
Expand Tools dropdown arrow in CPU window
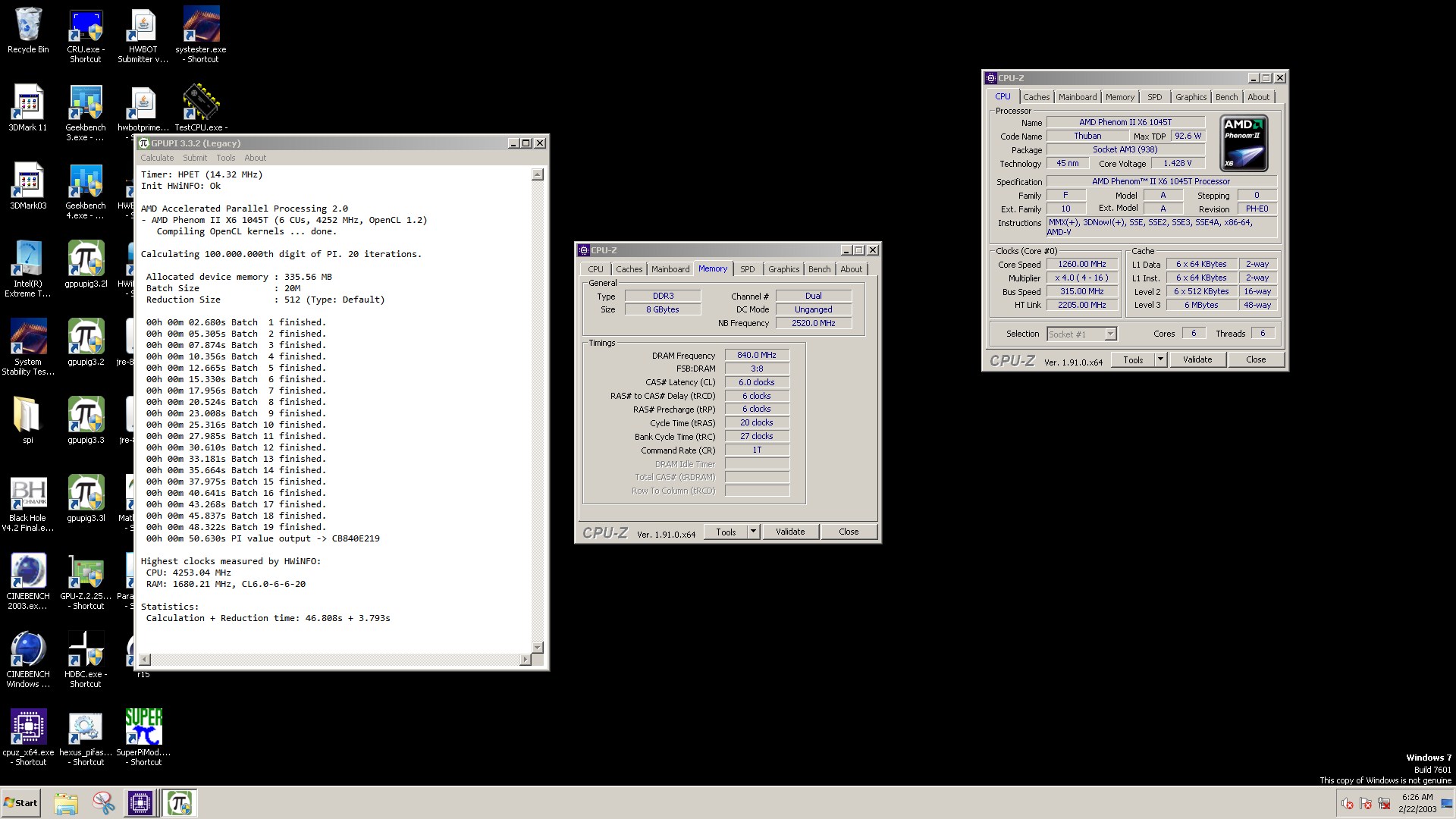(1160, 359)
